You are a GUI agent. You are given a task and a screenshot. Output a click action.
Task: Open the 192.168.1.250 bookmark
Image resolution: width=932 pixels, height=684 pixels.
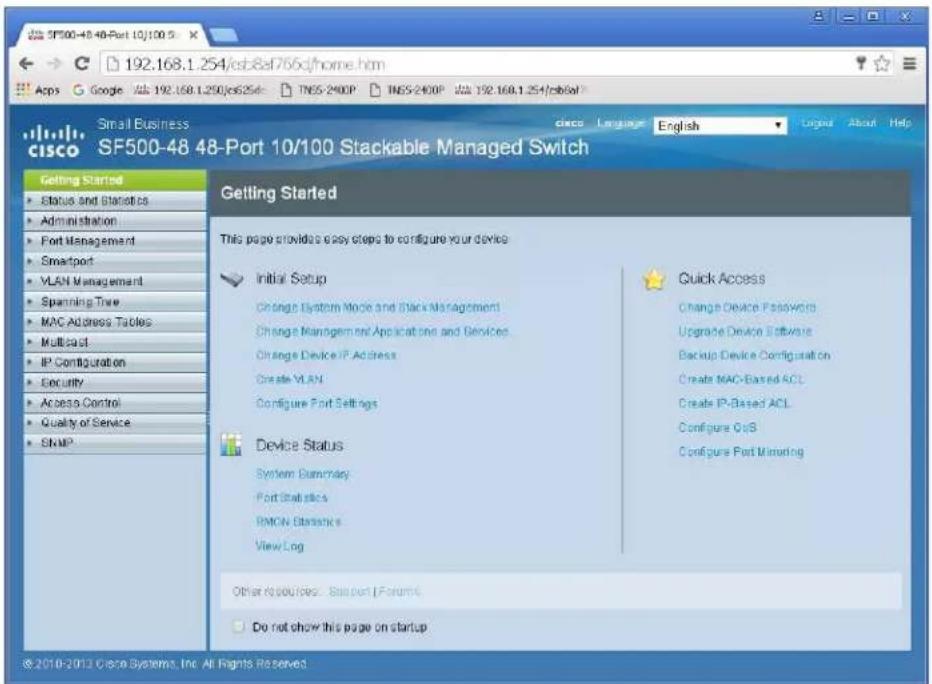[x=199, y=90]
